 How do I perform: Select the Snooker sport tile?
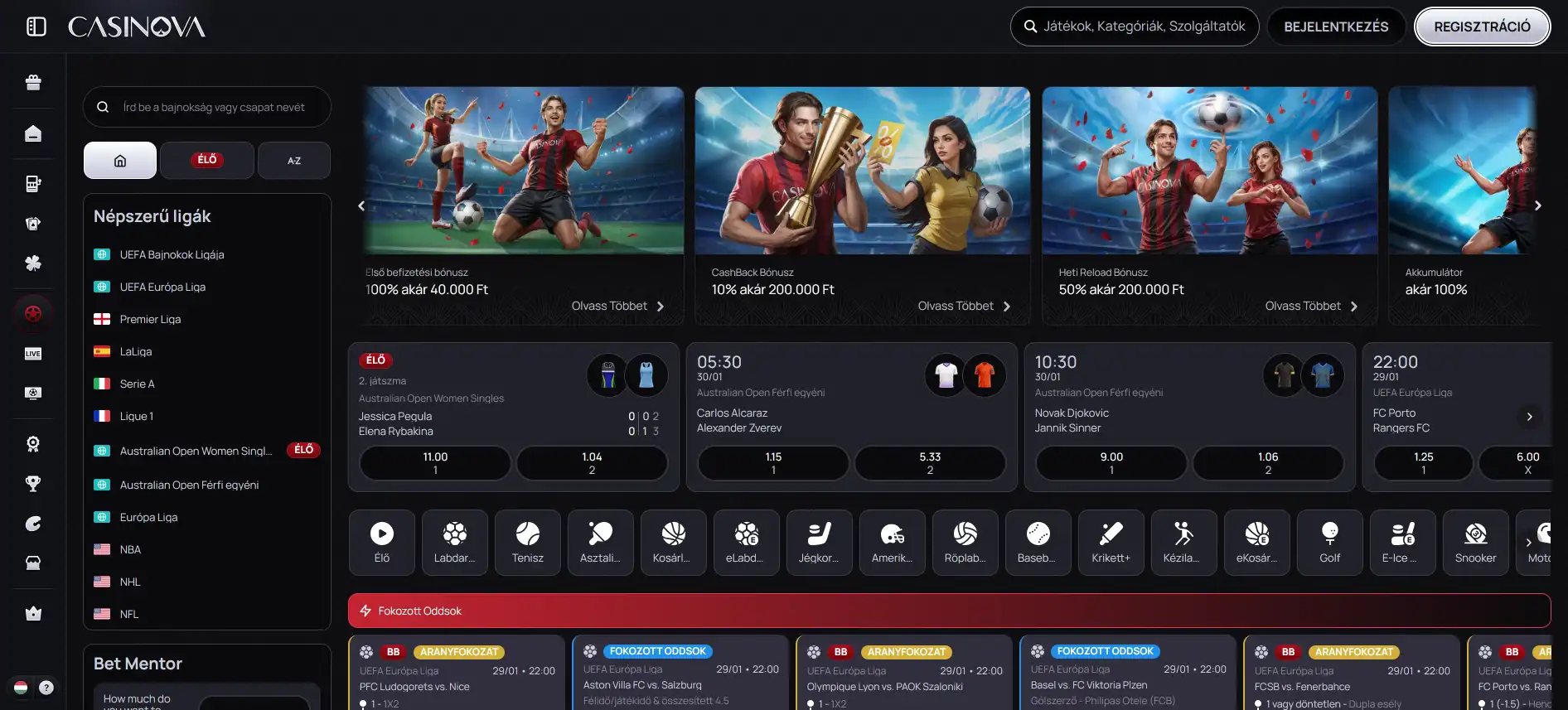(x=1476, y=543)
